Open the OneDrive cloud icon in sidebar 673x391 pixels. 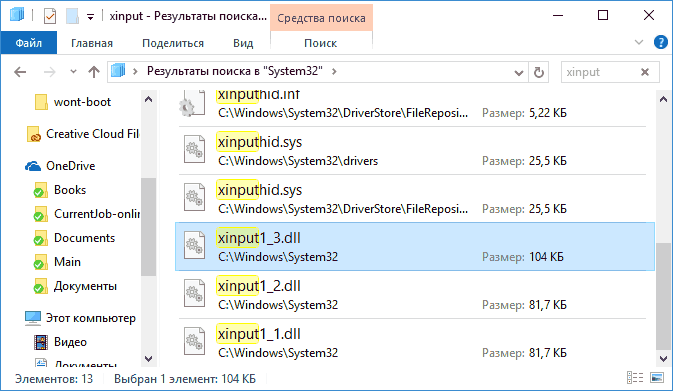pyautogui.click(x=33, y=166)
